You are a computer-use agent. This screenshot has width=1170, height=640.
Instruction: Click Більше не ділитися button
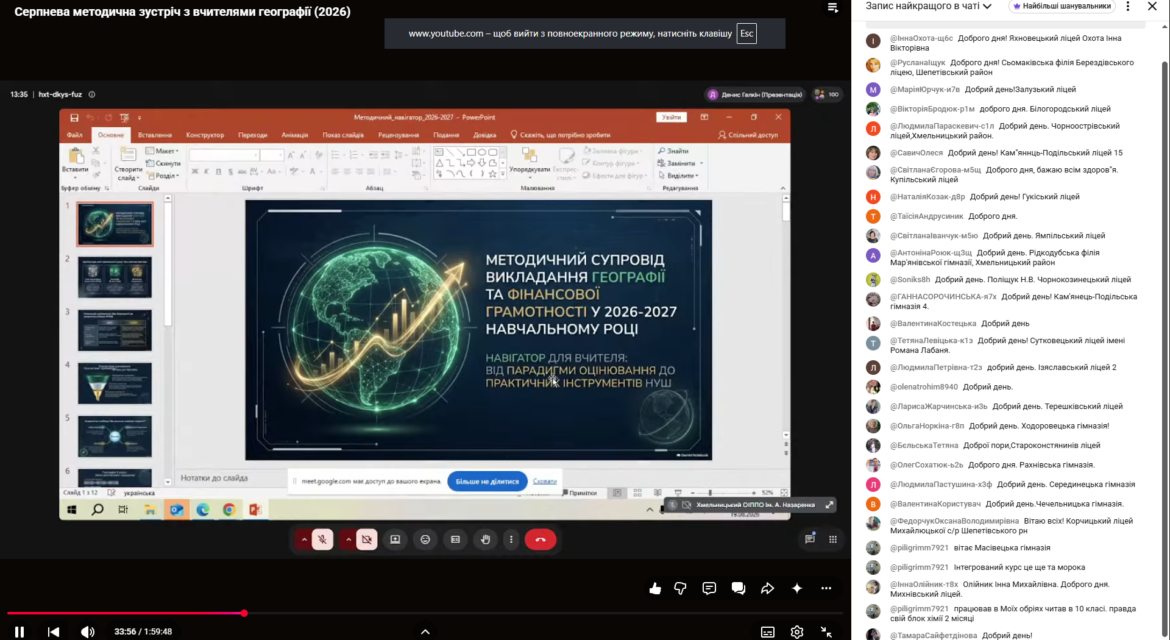pyautogui.click(x=487, y=481)
